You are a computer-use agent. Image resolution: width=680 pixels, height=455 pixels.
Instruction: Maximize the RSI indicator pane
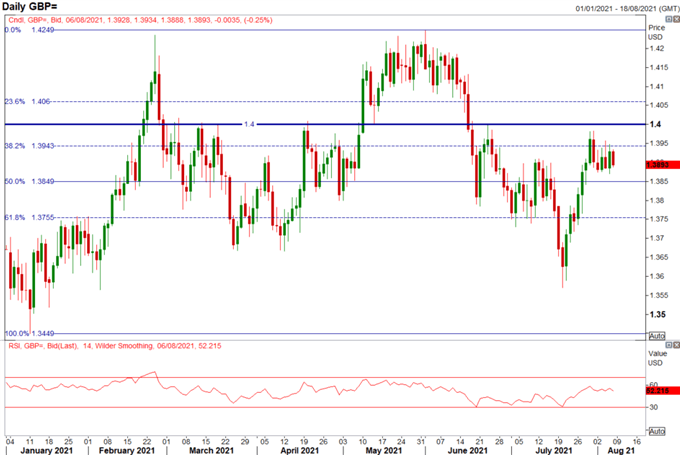coord(669,345)
